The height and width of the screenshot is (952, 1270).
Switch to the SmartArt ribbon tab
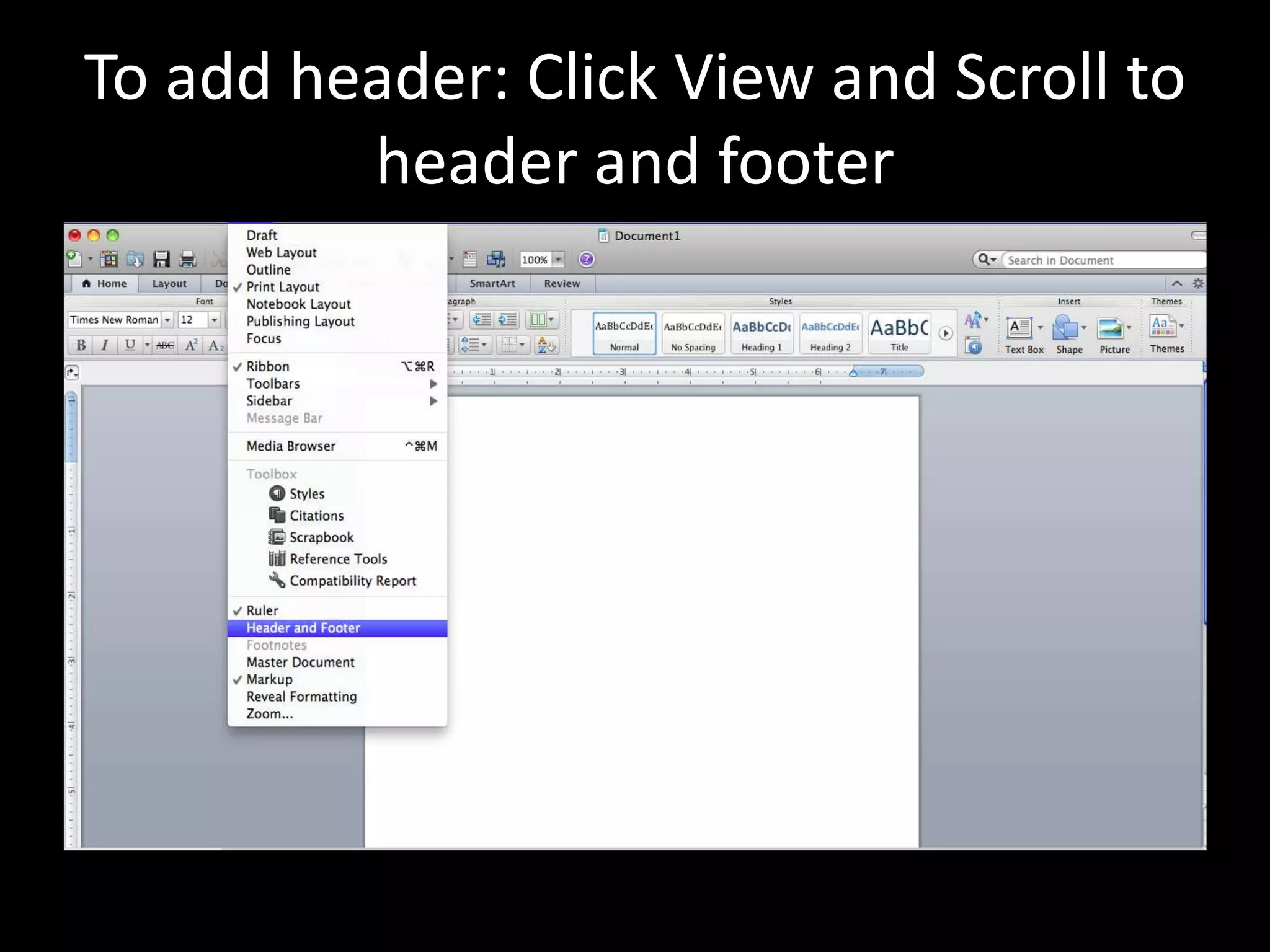point(492,283)
